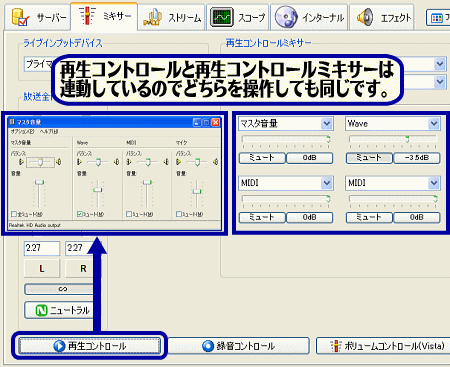
Task: Click the left level input field showing 2.27
Action: [x=42, y=248]
